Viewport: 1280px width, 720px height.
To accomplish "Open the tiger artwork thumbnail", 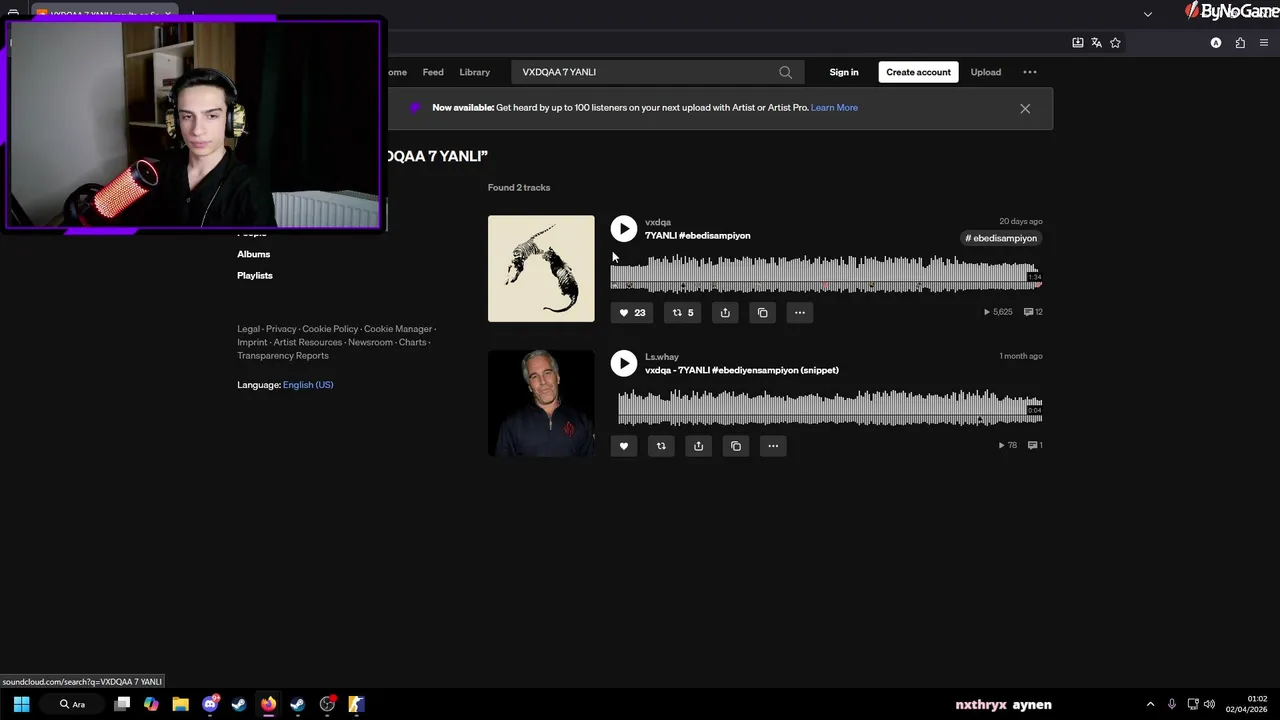I will [x=541, y=269].
